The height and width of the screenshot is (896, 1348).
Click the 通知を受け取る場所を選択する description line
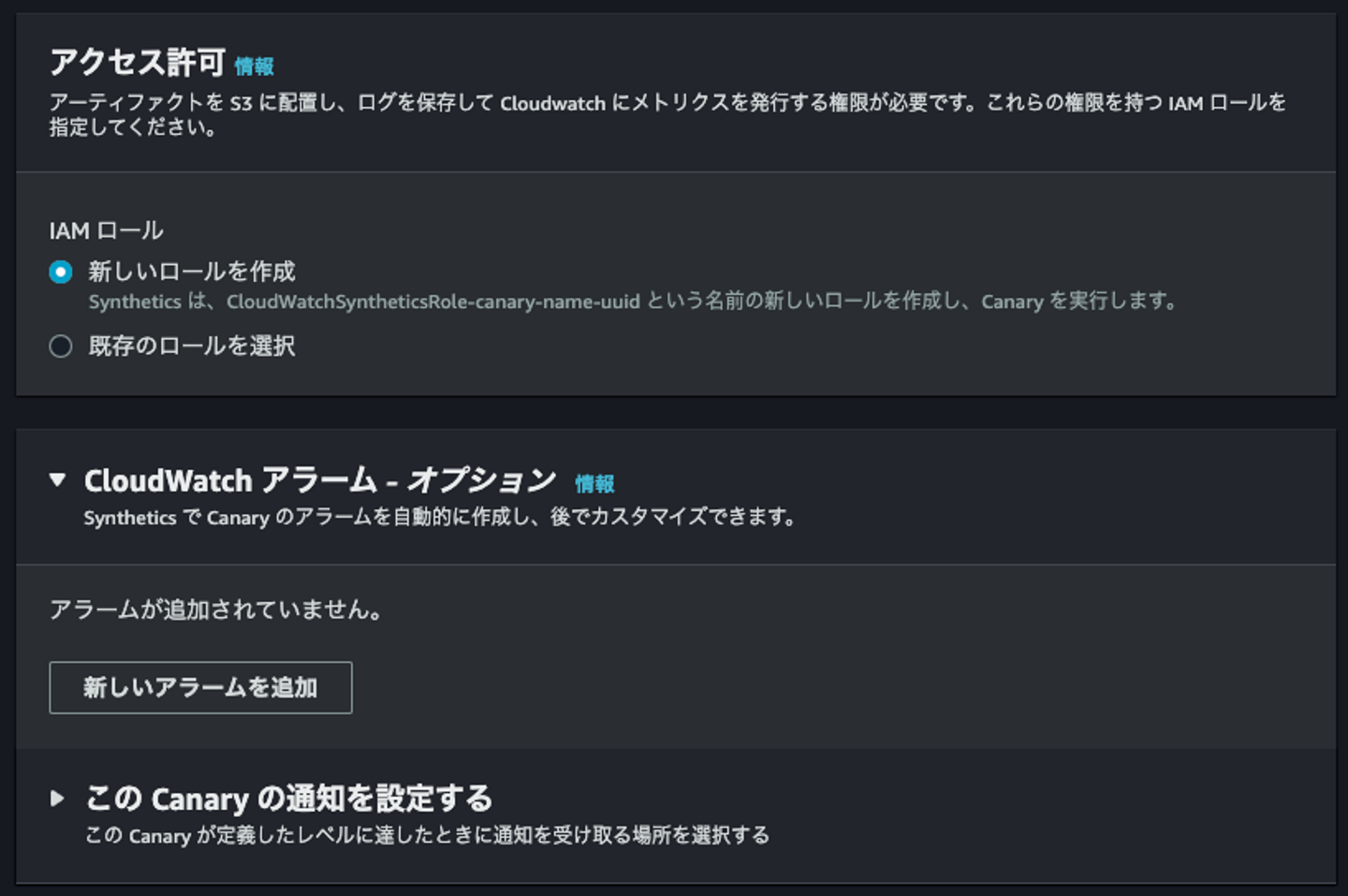pos(427,835)
